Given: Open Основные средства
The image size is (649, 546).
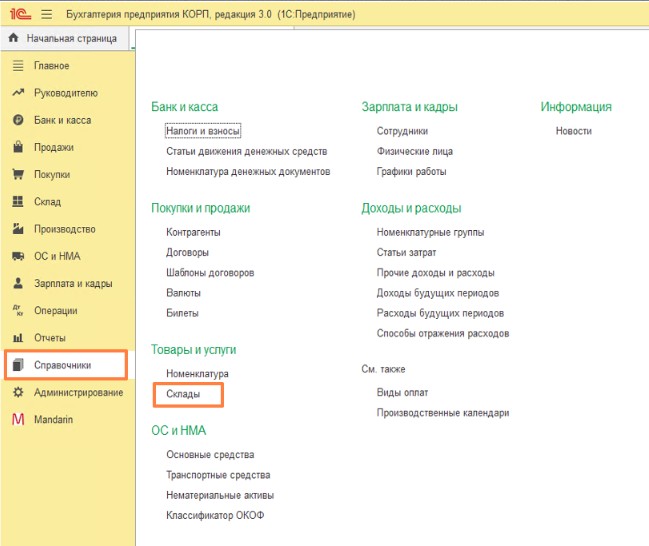Looking at the screenshot, I should pos(210,455).
